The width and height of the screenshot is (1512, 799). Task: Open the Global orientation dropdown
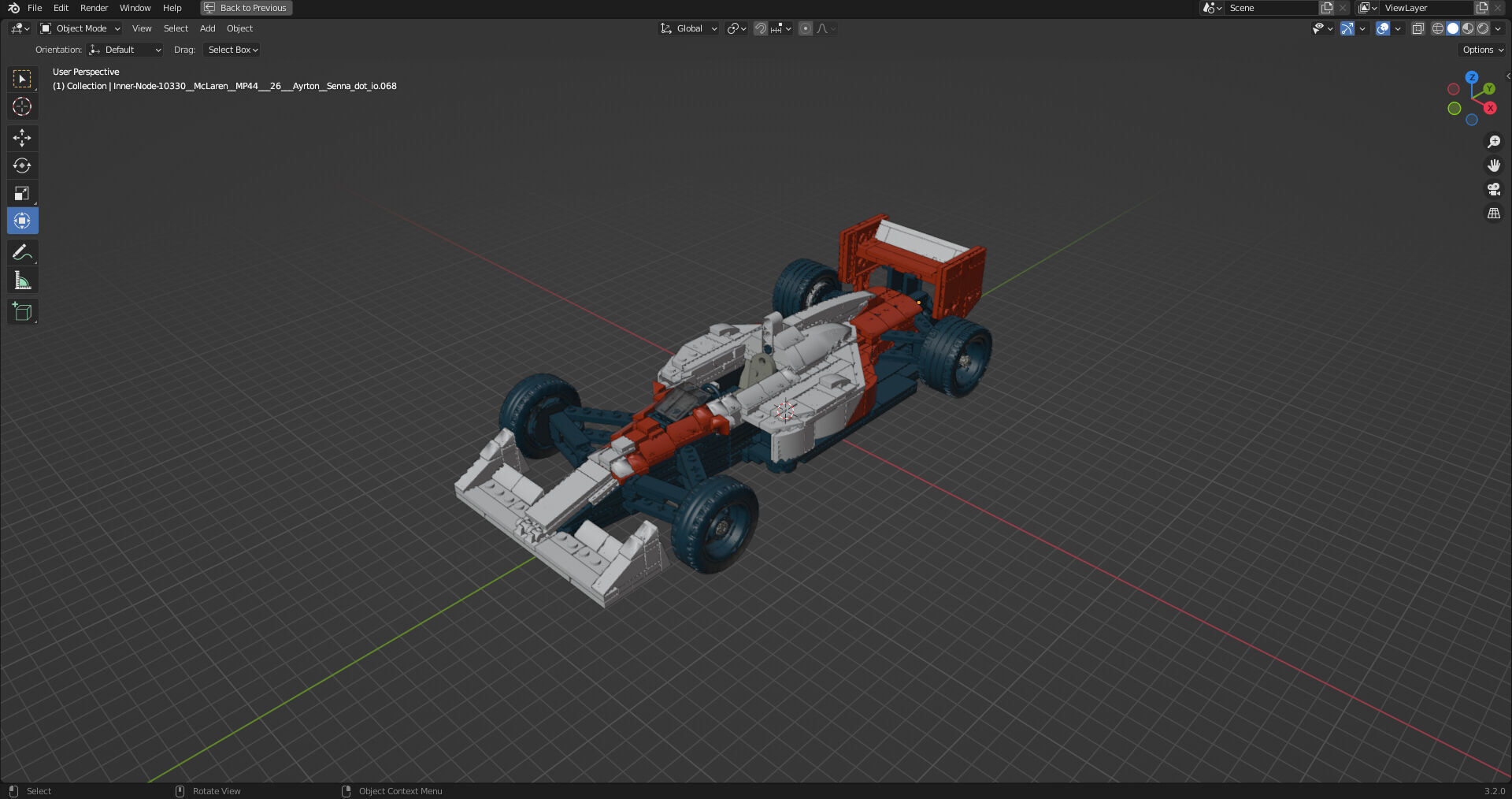pyautogui.click(x=688, y=28)
